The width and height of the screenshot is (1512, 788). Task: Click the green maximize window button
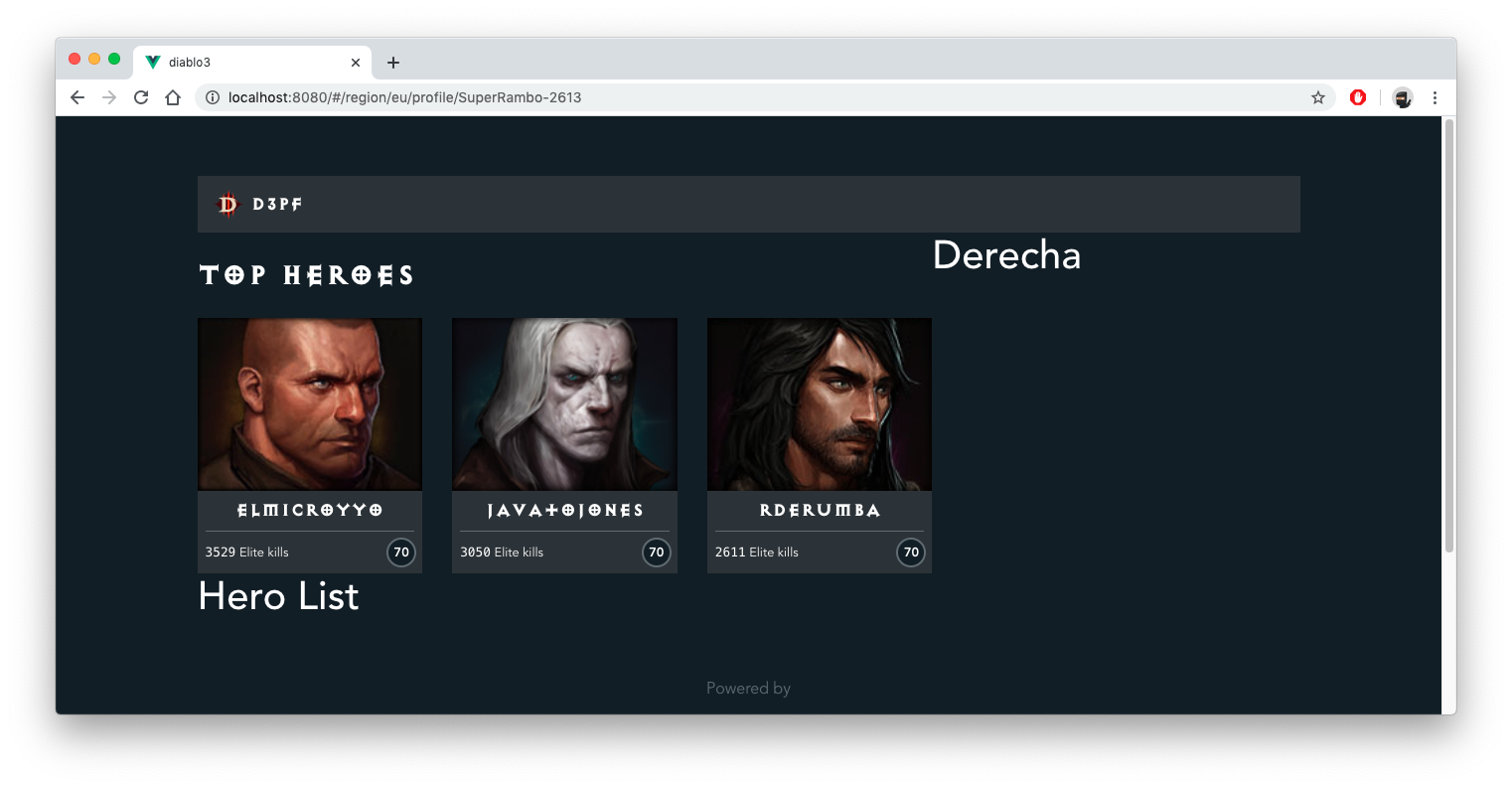(114, 60)
